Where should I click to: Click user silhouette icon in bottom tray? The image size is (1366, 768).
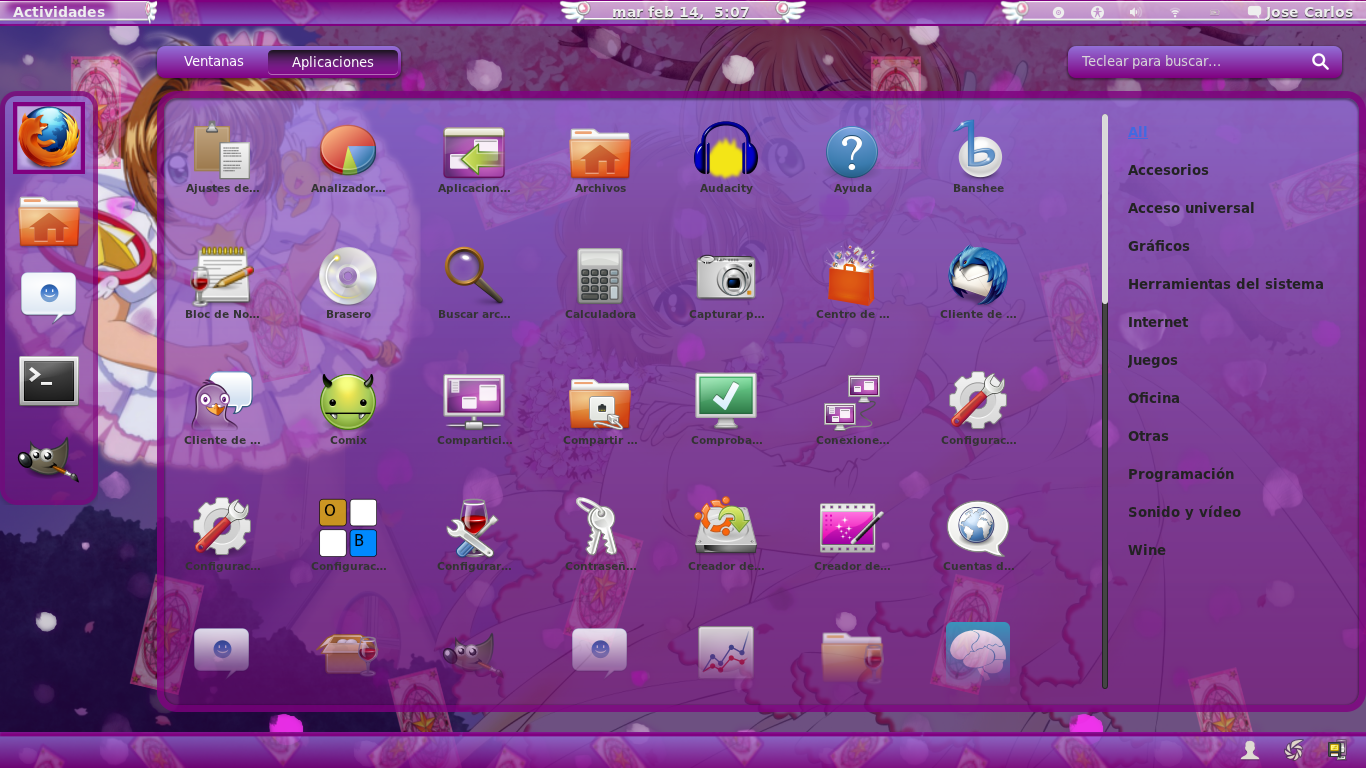point(1250,750)
